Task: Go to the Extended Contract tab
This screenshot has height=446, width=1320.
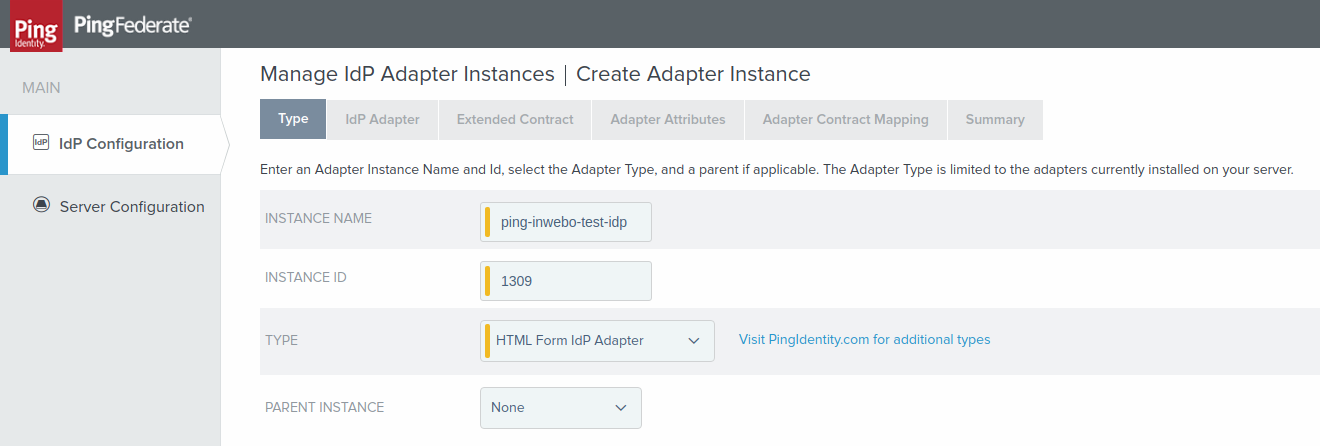Action: [x=515, y=119]
